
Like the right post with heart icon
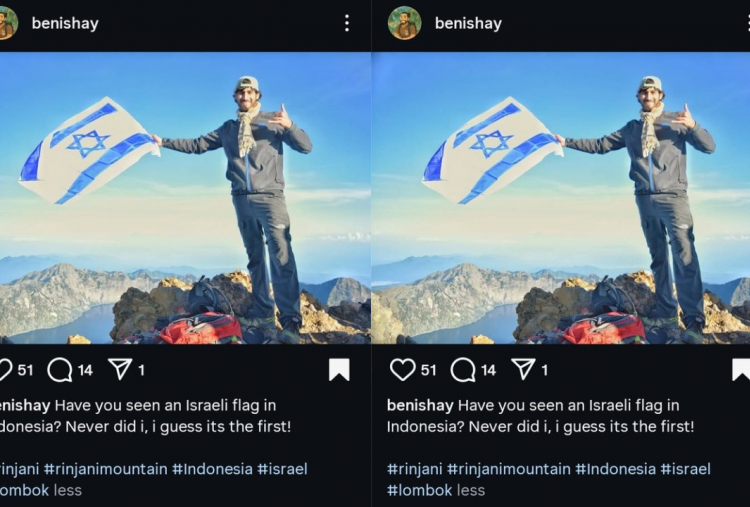pos(402,370)
